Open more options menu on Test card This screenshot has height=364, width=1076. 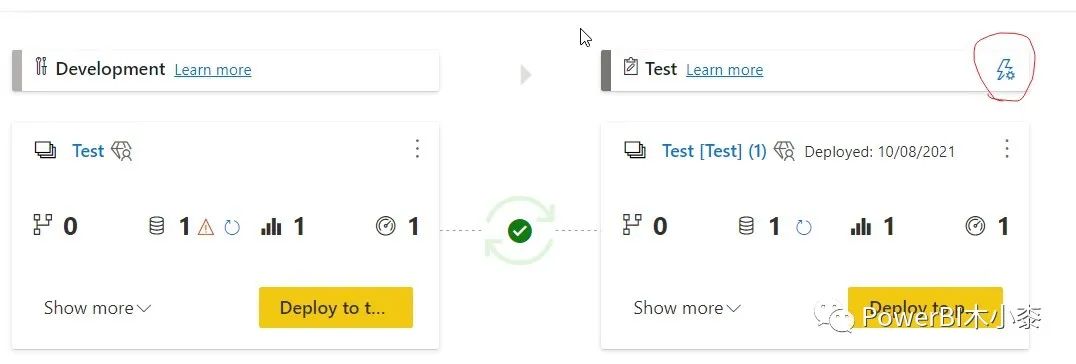[x=1007, y=149]
